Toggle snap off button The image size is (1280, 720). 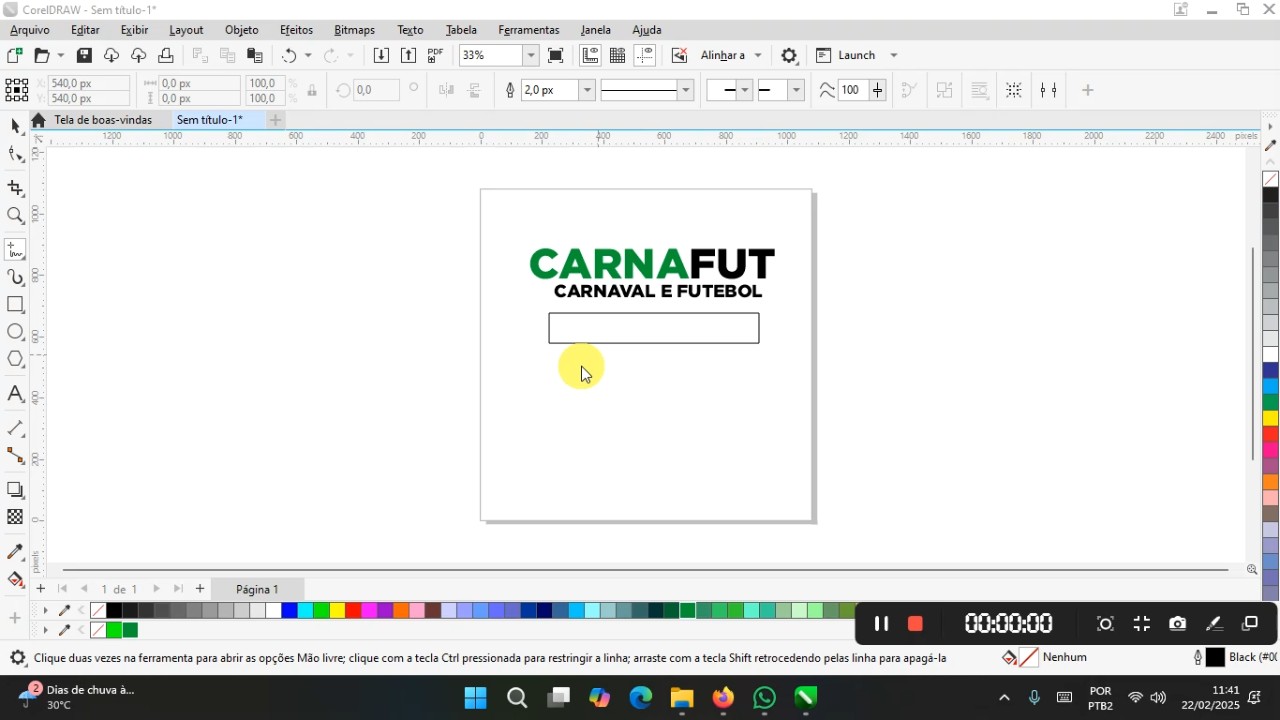(x=679, y=56)
